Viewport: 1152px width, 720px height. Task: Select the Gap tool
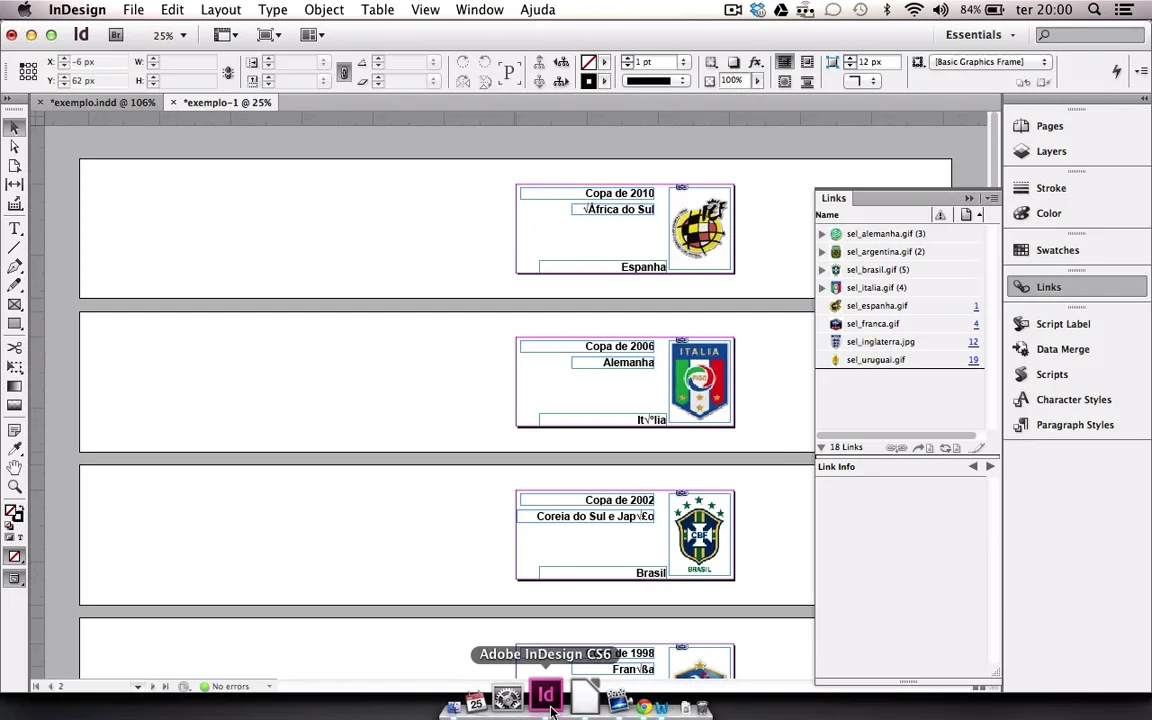point(14,184)
